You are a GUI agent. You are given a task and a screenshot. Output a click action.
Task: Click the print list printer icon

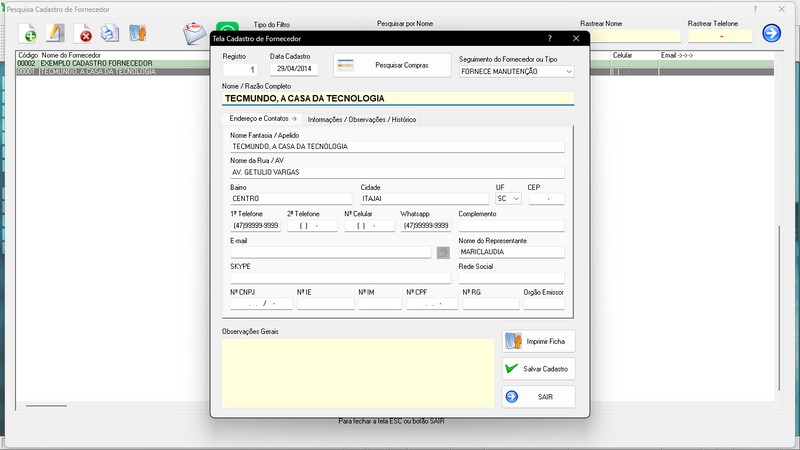click(110, 33)
